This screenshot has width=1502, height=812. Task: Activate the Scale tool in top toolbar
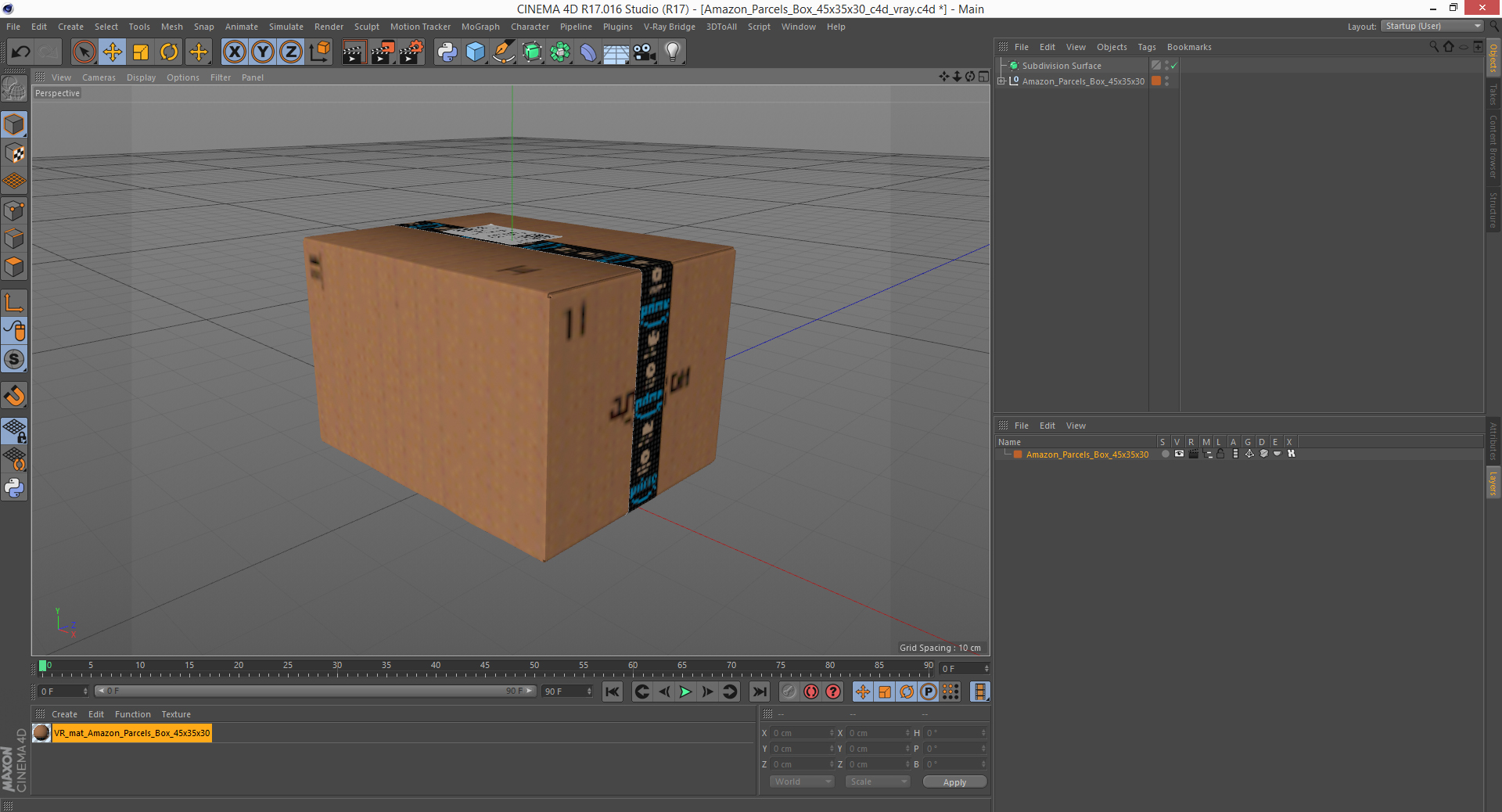141,52
